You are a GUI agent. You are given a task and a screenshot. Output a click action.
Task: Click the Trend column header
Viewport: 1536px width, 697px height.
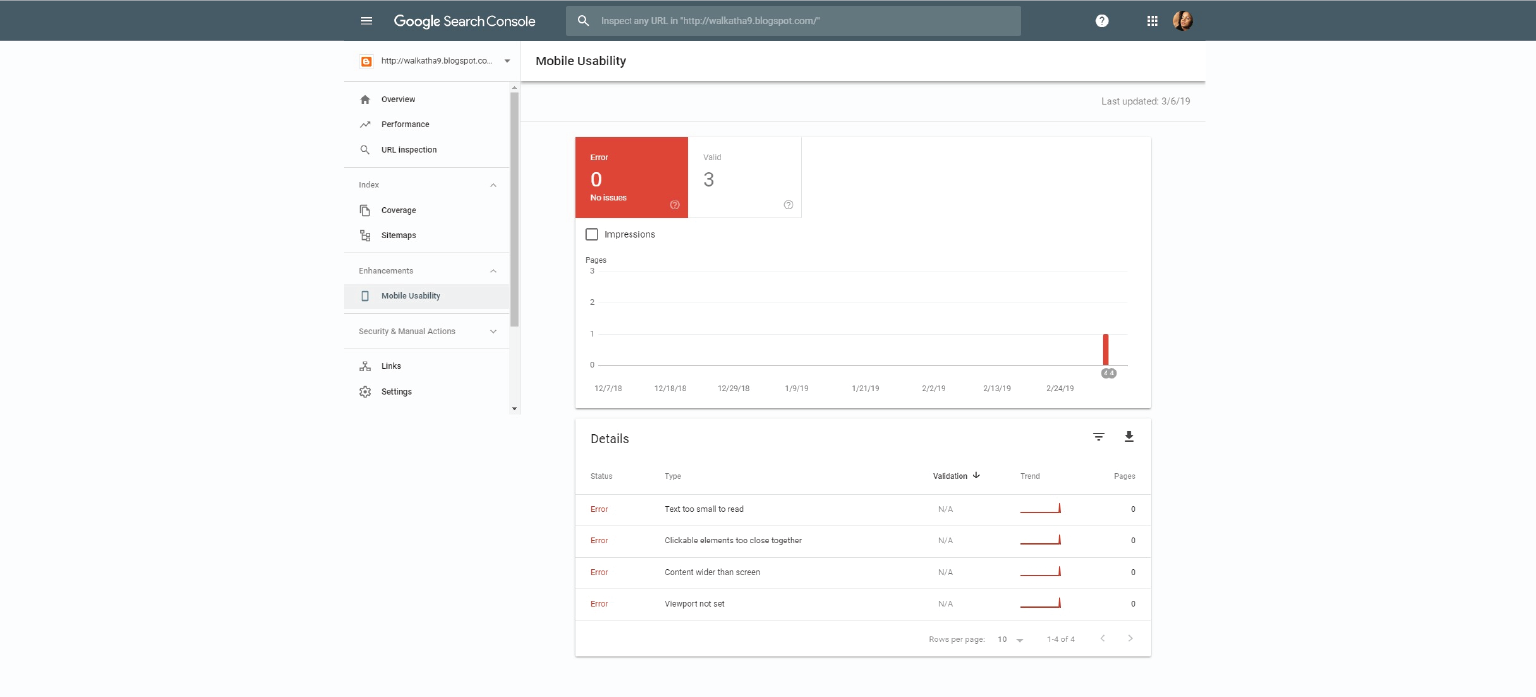[1030, 476]
